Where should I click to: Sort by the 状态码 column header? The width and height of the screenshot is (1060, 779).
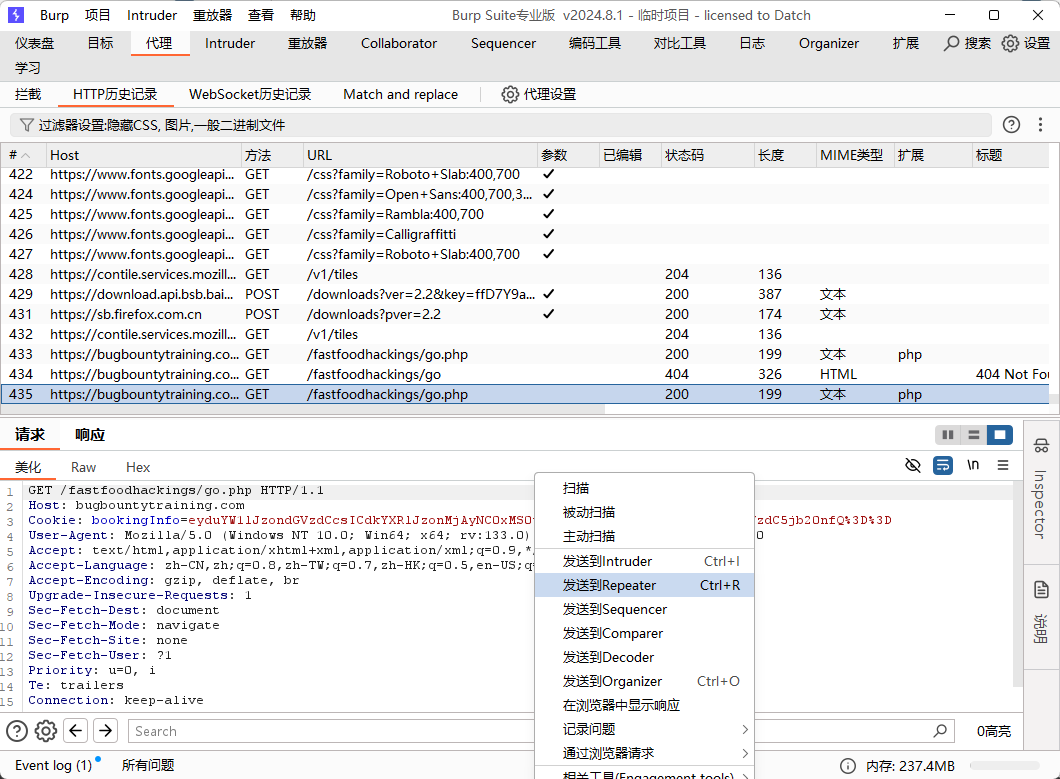(x=706, y=155)
